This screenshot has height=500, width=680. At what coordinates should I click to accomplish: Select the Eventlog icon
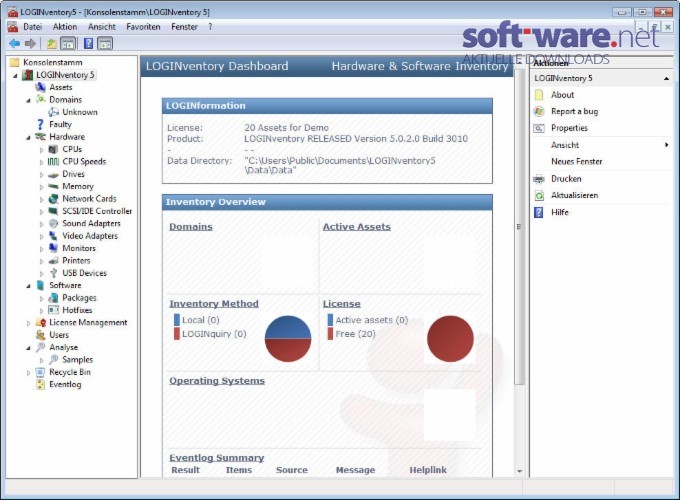40,384
